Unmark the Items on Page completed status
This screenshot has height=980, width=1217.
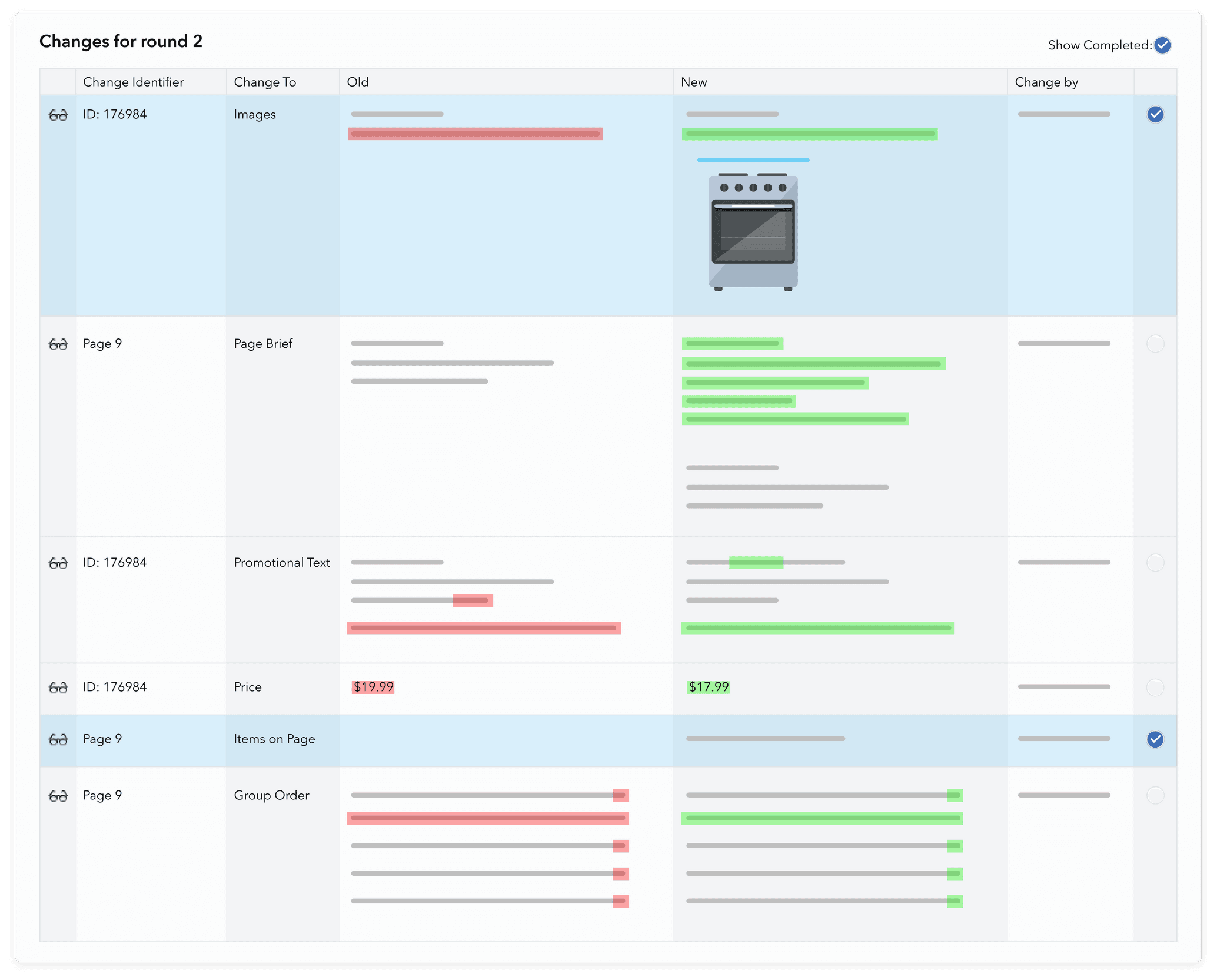(1155, 740)
